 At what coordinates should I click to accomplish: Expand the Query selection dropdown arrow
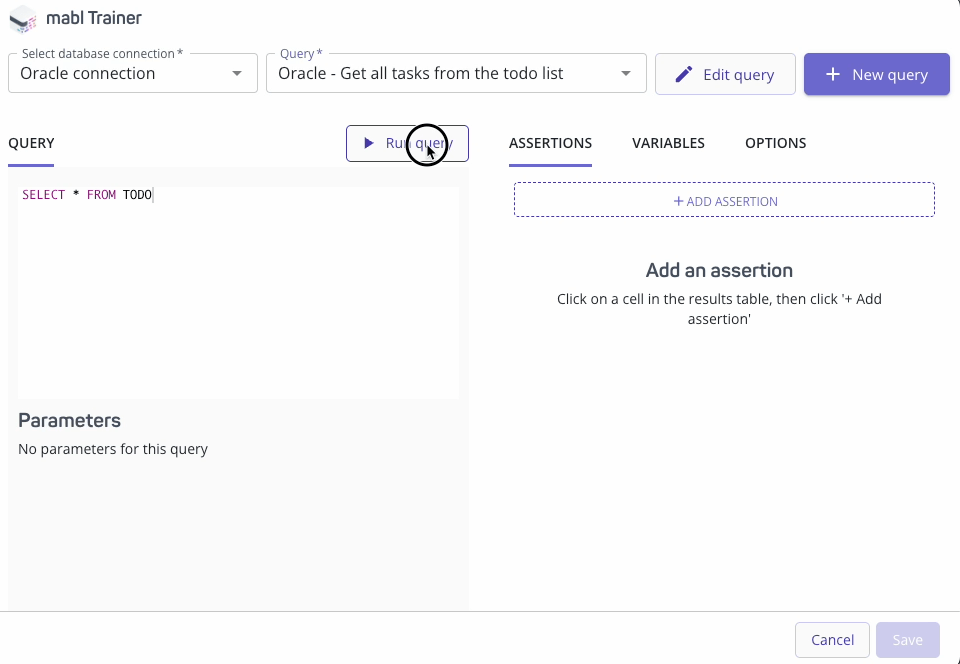tap(626, 74)
